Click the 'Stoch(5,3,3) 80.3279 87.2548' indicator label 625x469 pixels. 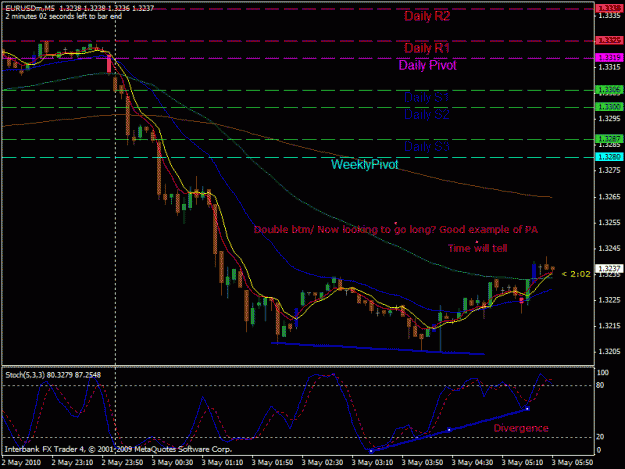(53, 375)
